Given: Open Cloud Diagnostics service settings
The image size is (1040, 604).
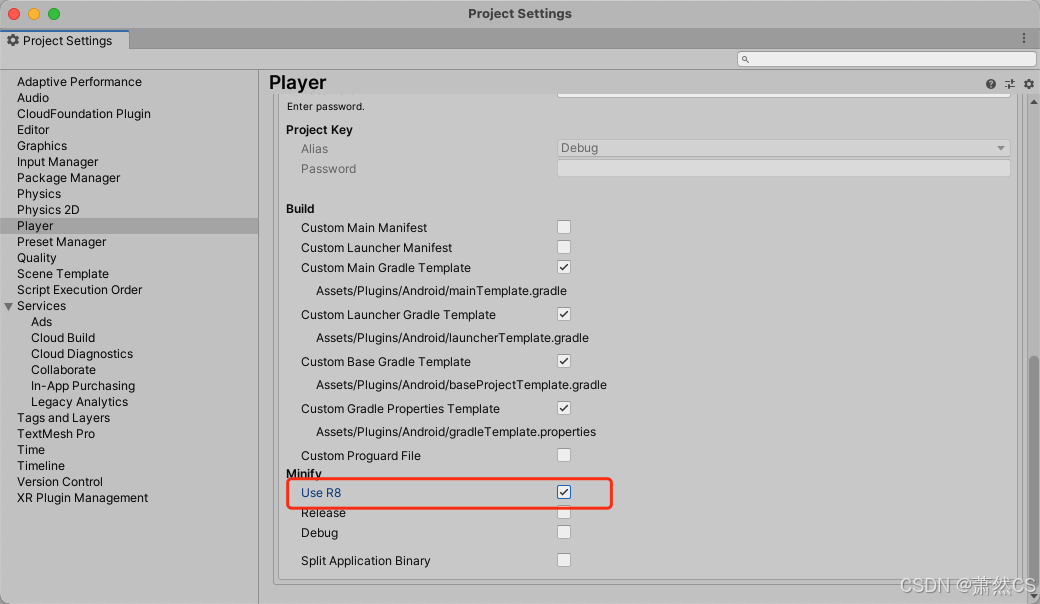Looking at the screenshot, I should tap(82, 353).
